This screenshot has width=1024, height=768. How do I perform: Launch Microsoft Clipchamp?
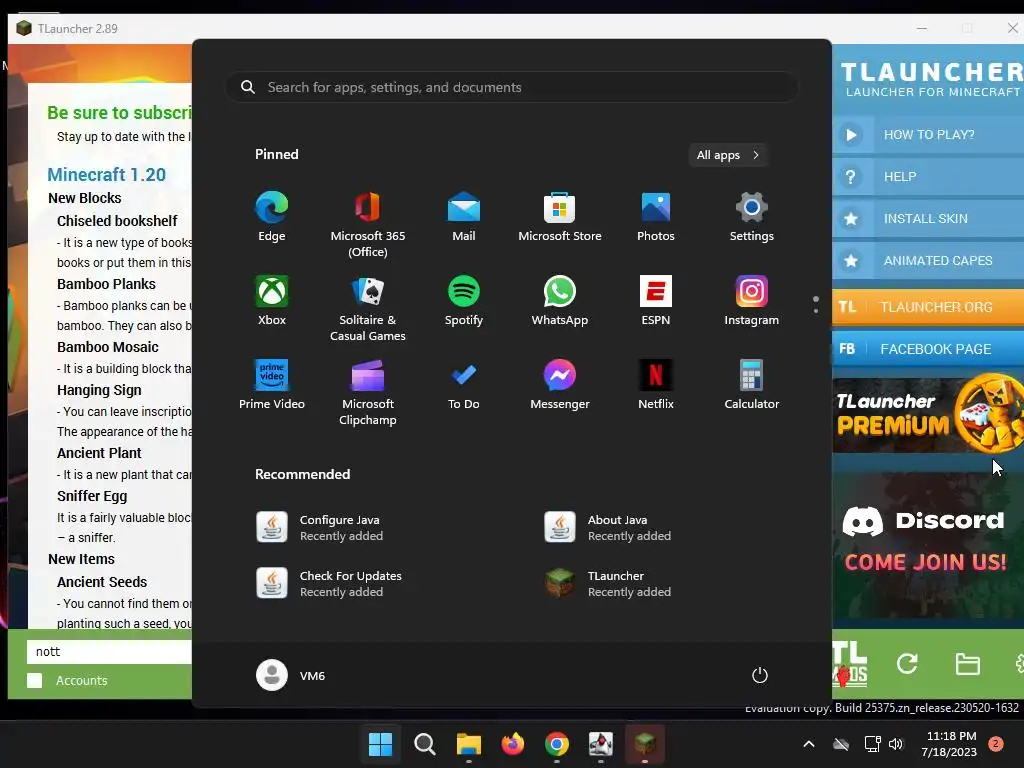point(368,392)
